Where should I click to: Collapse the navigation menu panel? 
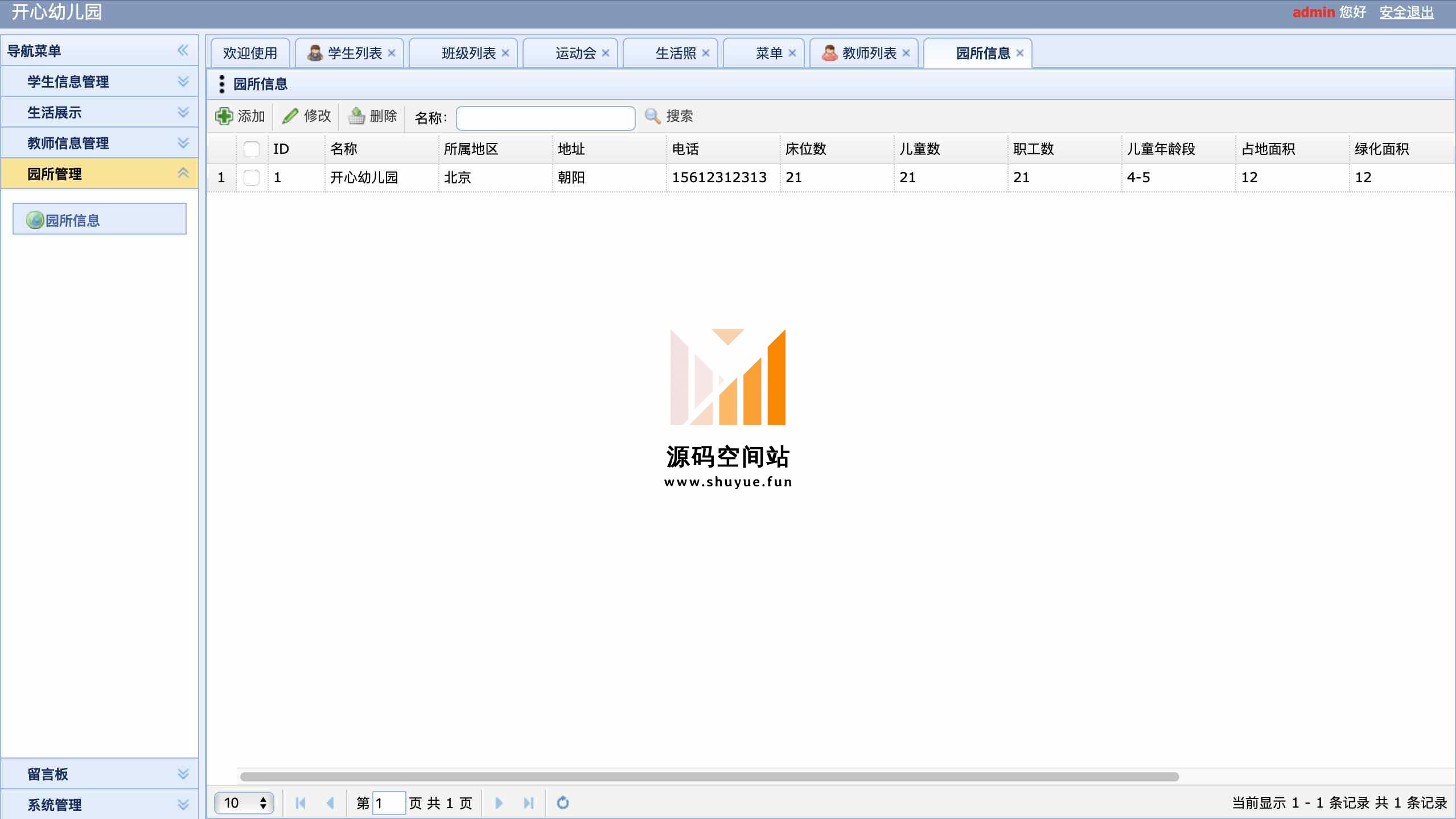click(x=183, y=50)
